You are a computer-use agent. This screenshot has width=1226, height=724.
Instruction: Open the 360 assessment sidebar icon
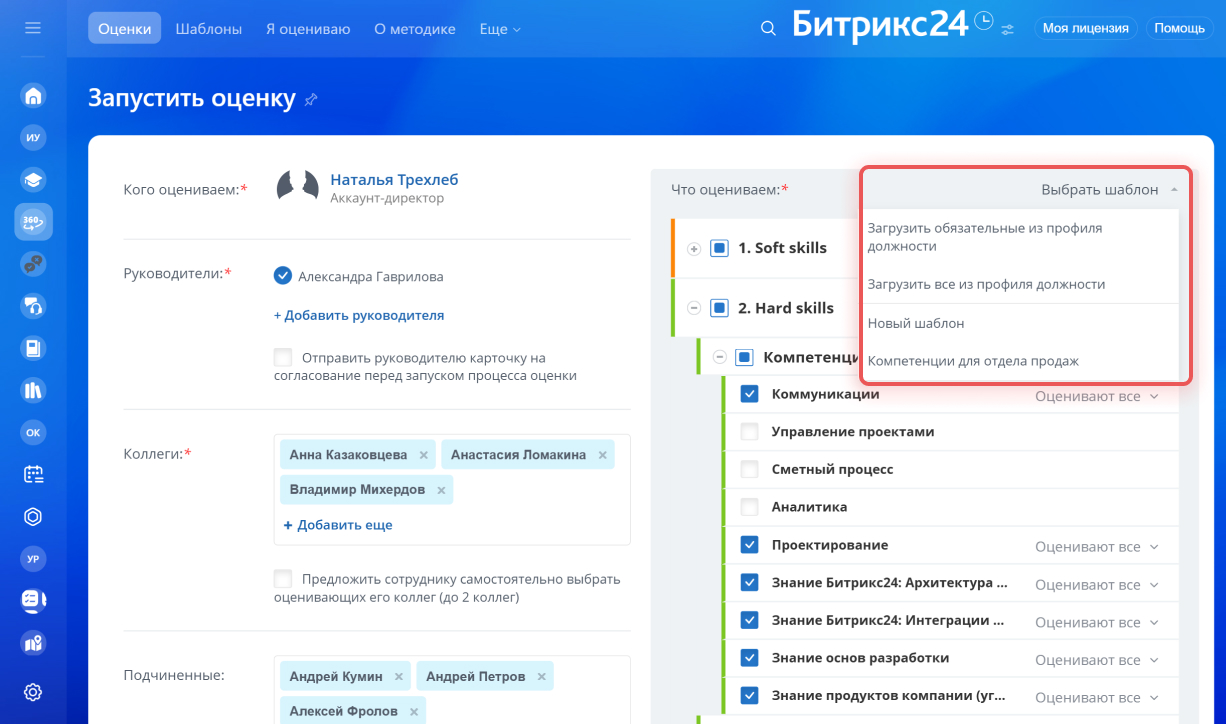33,222
